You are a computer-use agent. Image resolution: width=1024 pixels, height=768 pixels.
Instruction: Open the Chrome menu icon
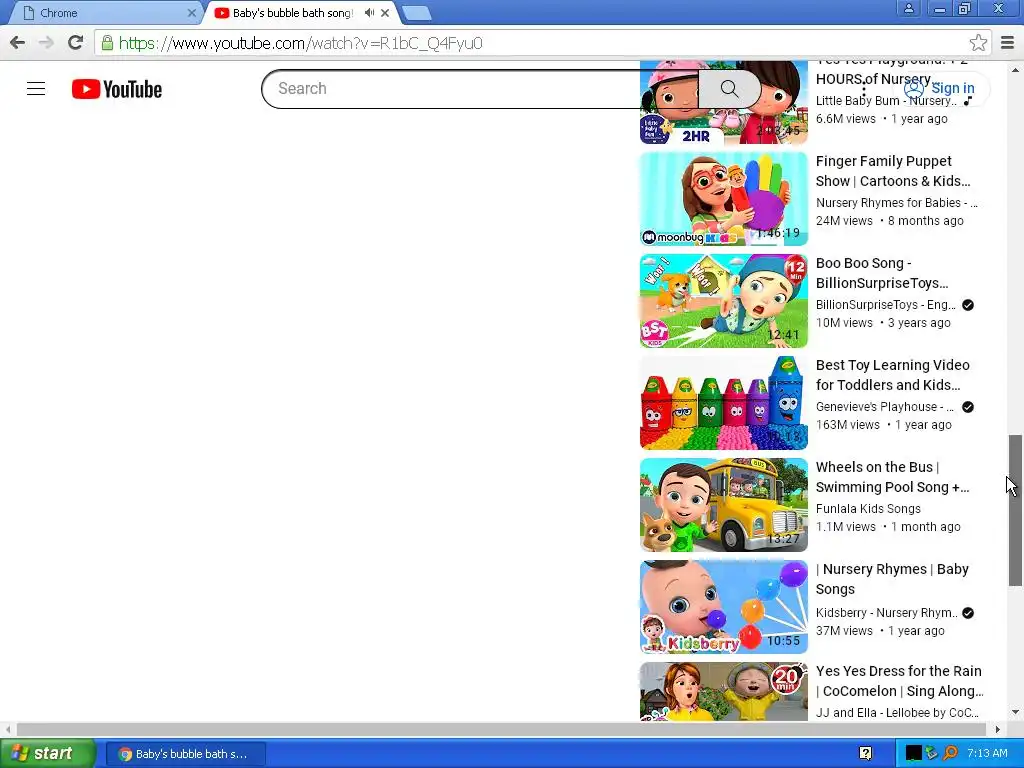1007,43
